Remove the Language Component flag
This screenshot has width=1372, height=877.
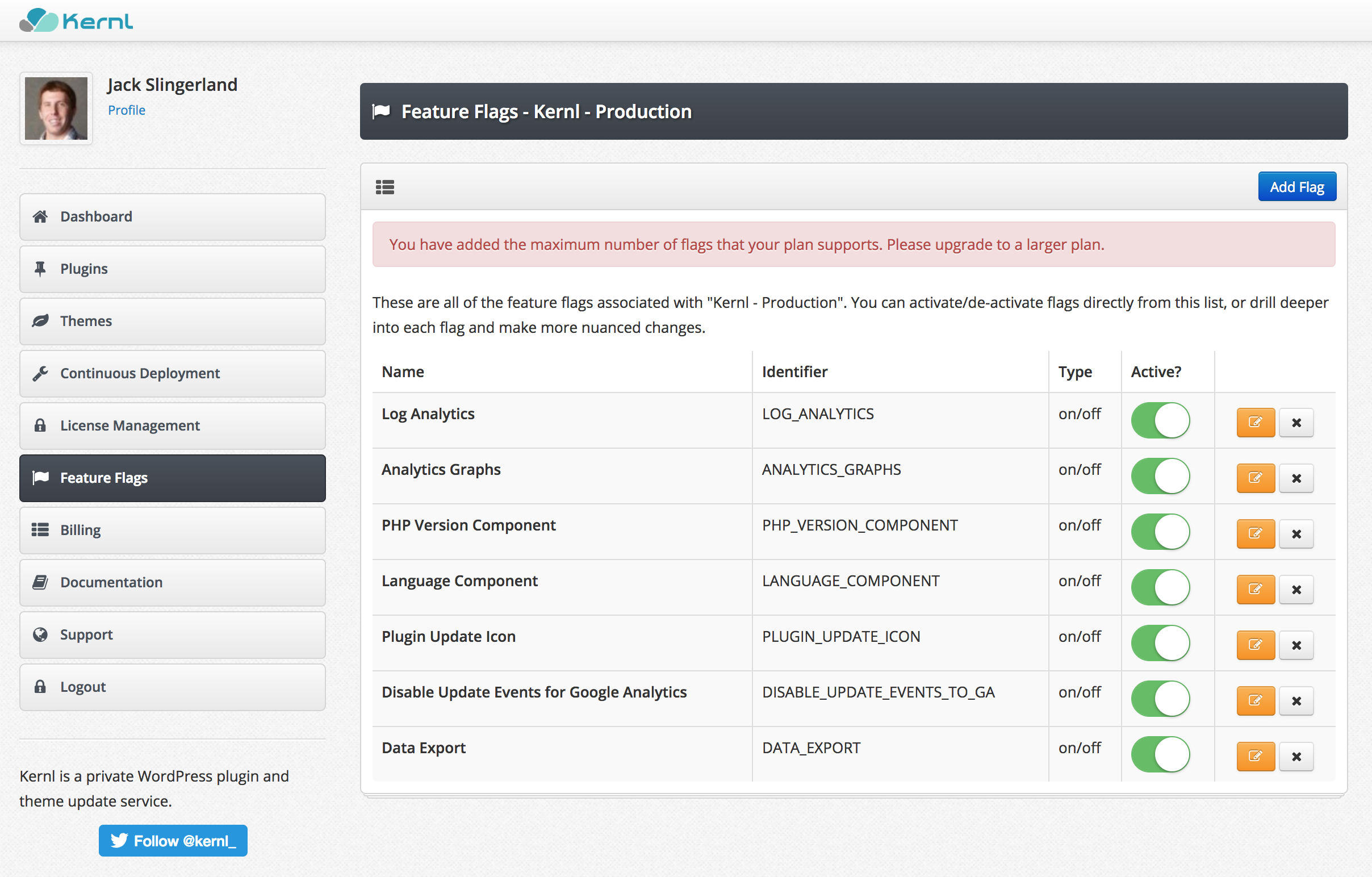(x=1296, y=589)
